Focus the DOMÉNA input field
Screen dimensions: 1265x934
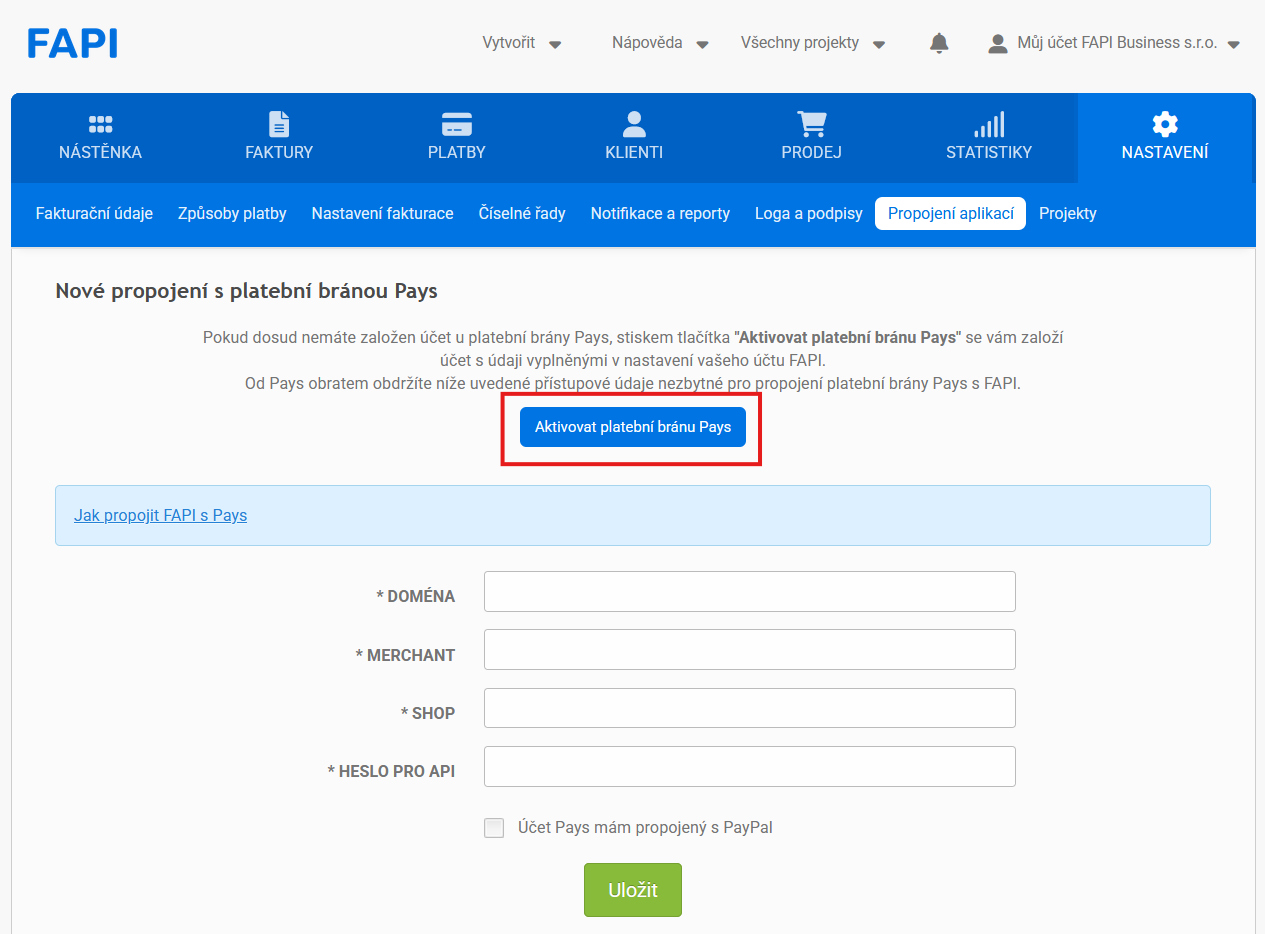pos(750,591)
